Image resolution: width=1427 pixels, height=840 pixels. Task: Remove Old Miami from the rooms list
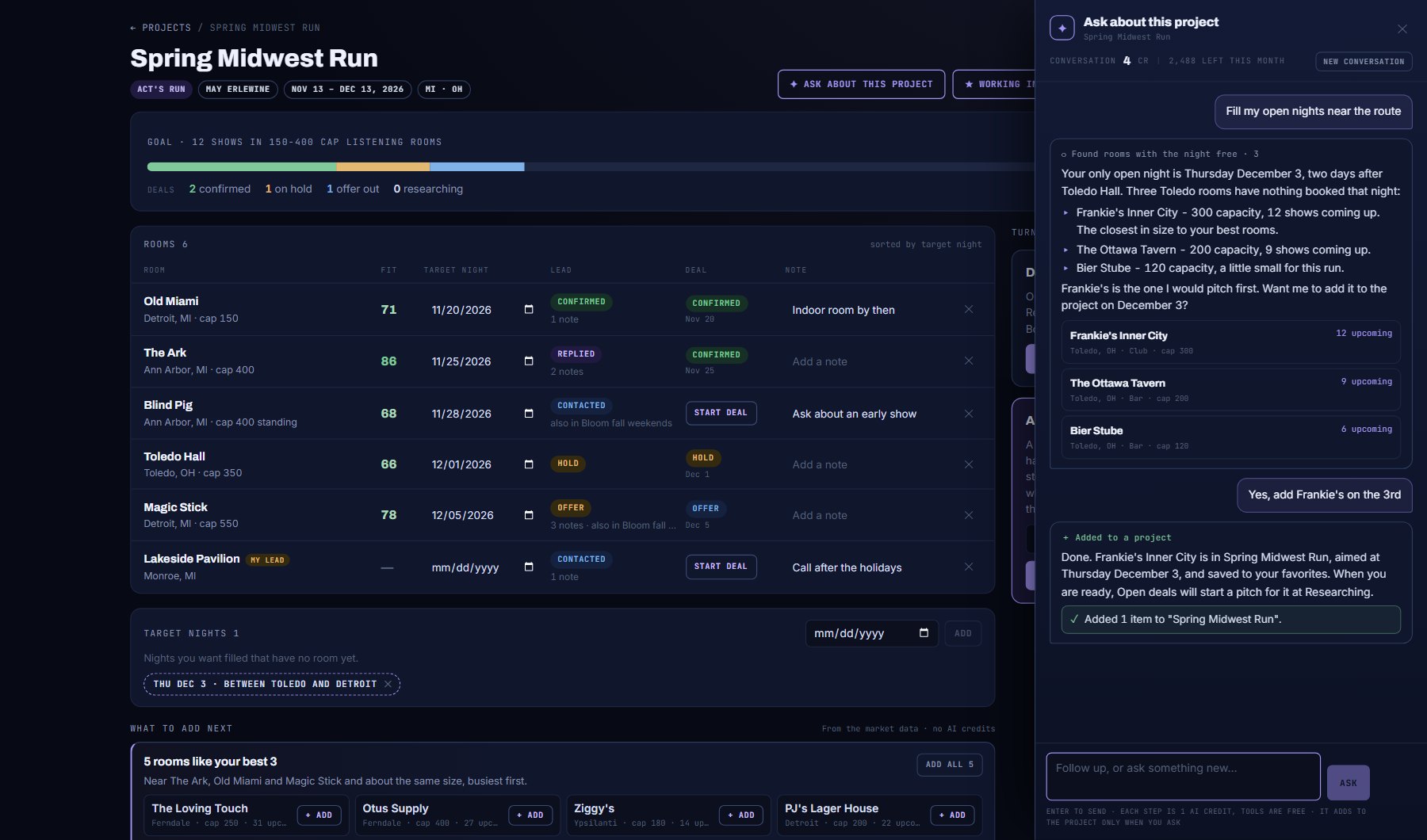click(969, 309)
